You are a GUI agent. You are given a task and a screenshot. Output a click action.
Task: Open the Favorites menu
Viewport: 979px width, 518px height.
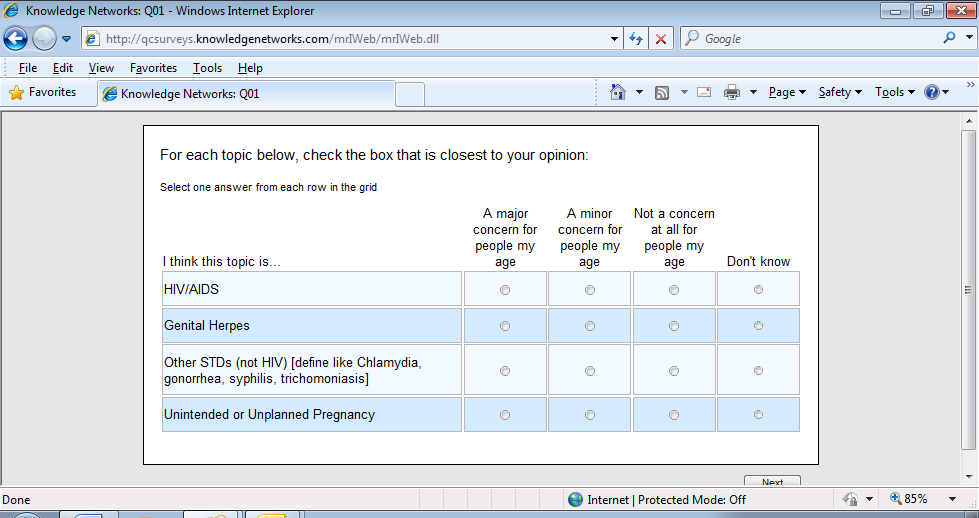click(x=154, y=68)
